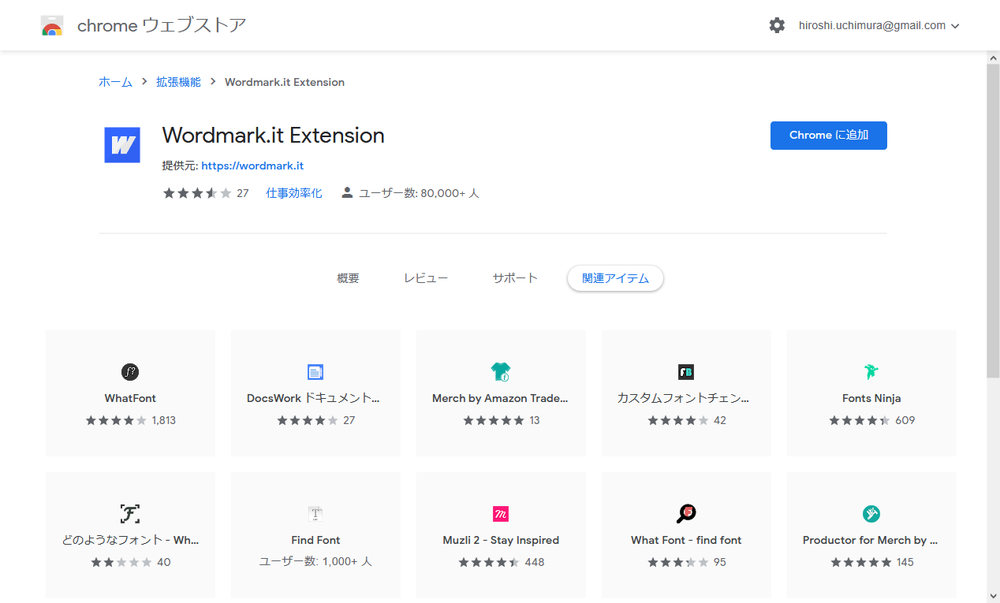Click the user count person icon
Screen dimensions: 1000x603
pyautogui.click(x=347, y=193)
